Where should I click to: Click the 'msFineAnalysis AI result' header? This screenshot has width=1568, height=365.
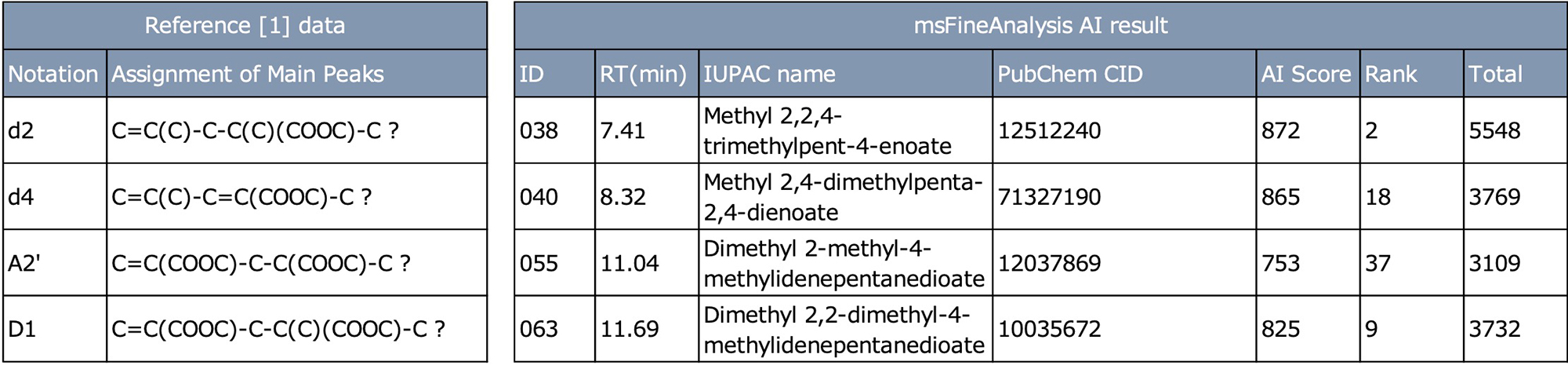(1040, 26)
